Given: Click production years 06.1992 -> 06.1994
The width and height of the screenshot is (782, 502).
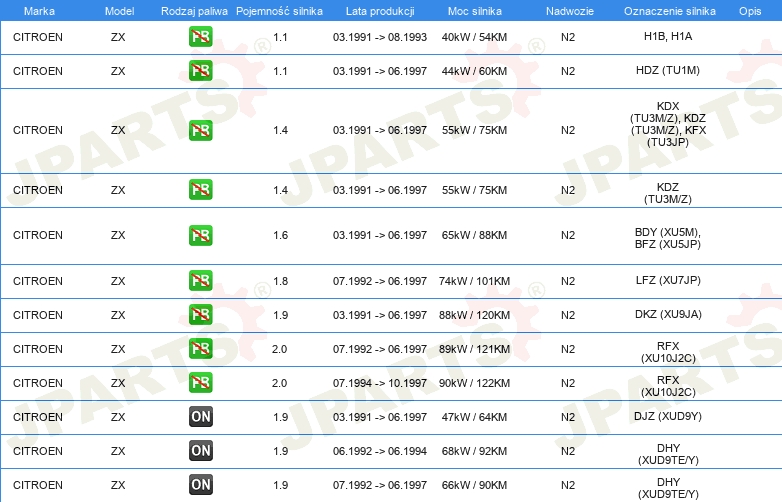Looking at the screenshot, I should (x=380, y=451).
